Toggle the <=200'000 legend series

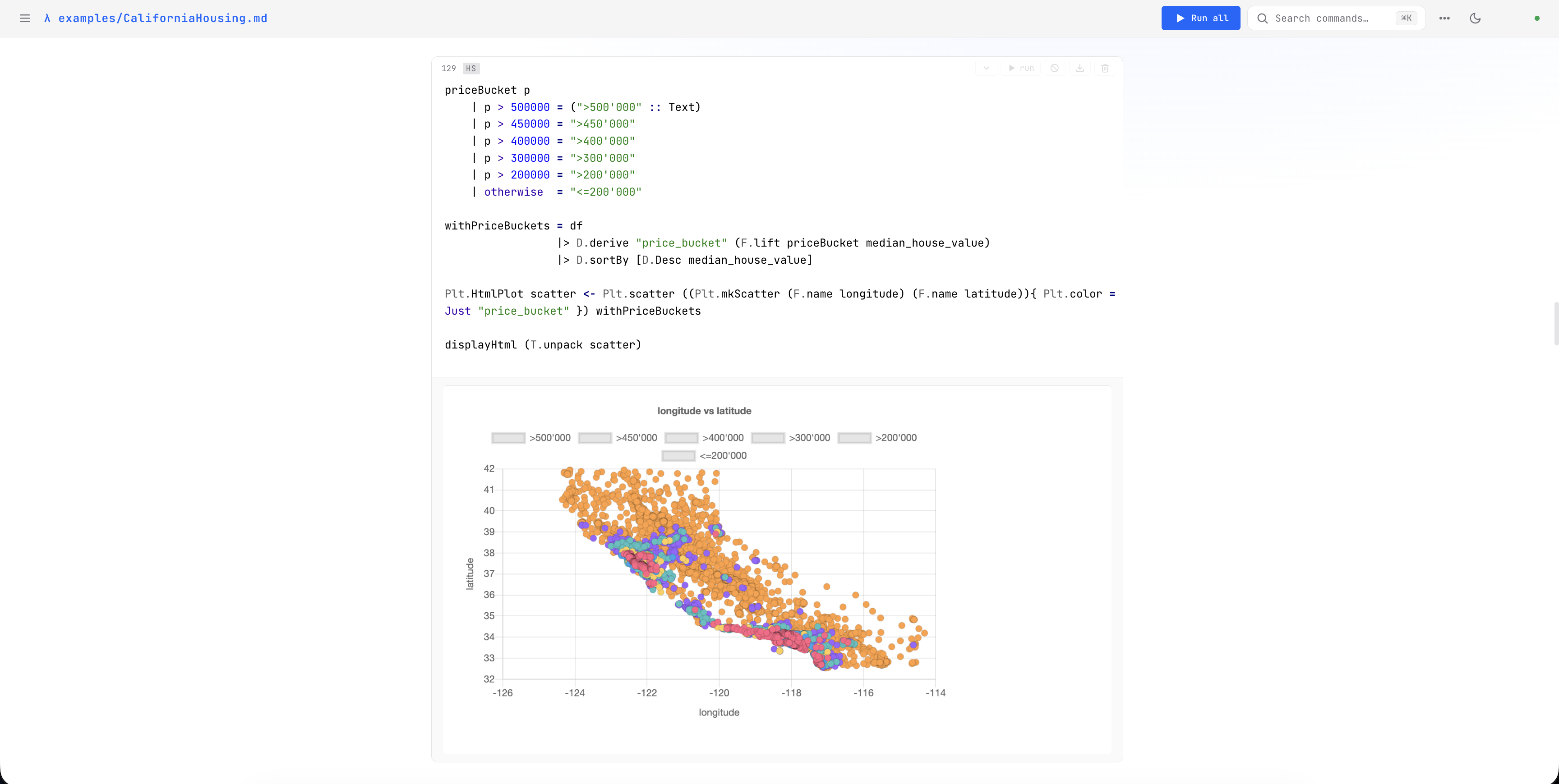click(x=704, y=455)
